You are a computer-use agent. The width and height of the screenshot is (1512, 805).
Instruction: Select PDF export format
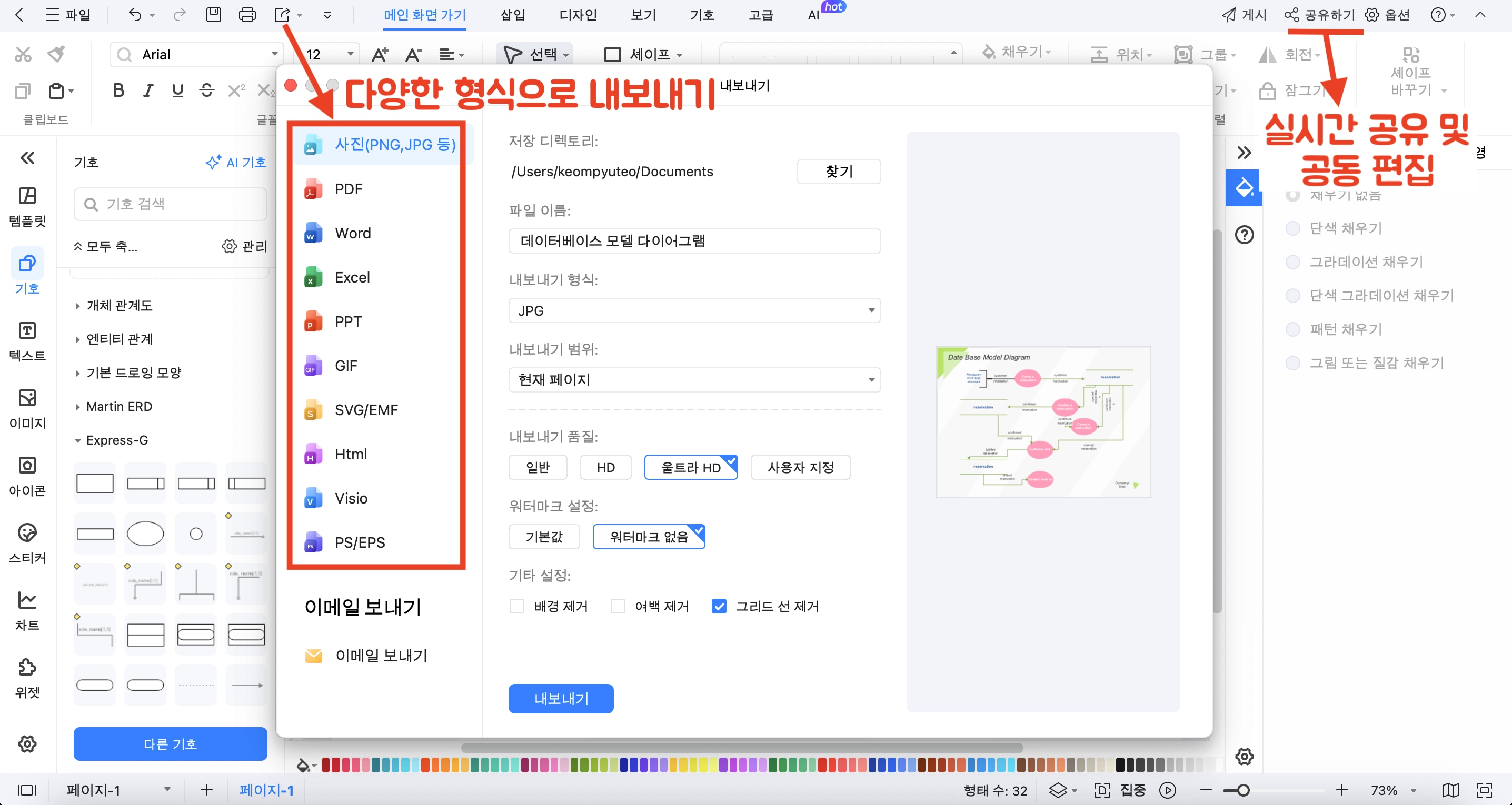(348, 189)
